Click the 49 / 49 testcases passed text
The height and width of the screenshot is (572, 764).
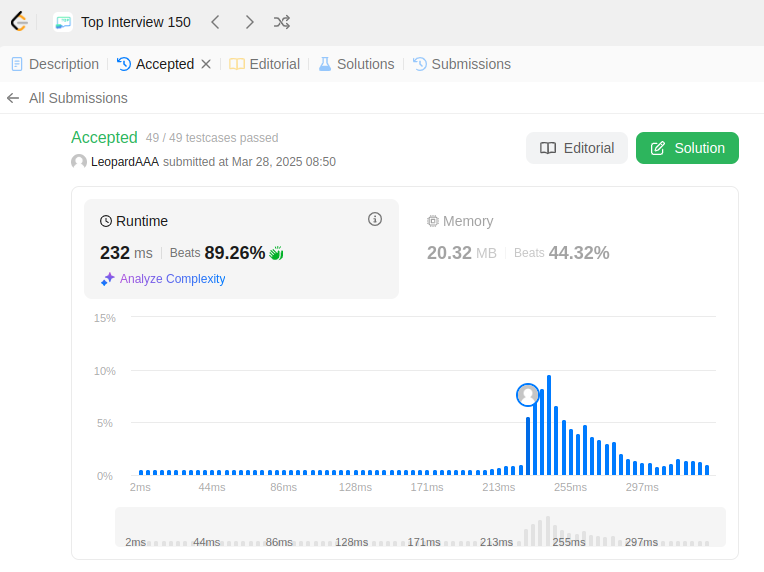click(x=212, y=138)
